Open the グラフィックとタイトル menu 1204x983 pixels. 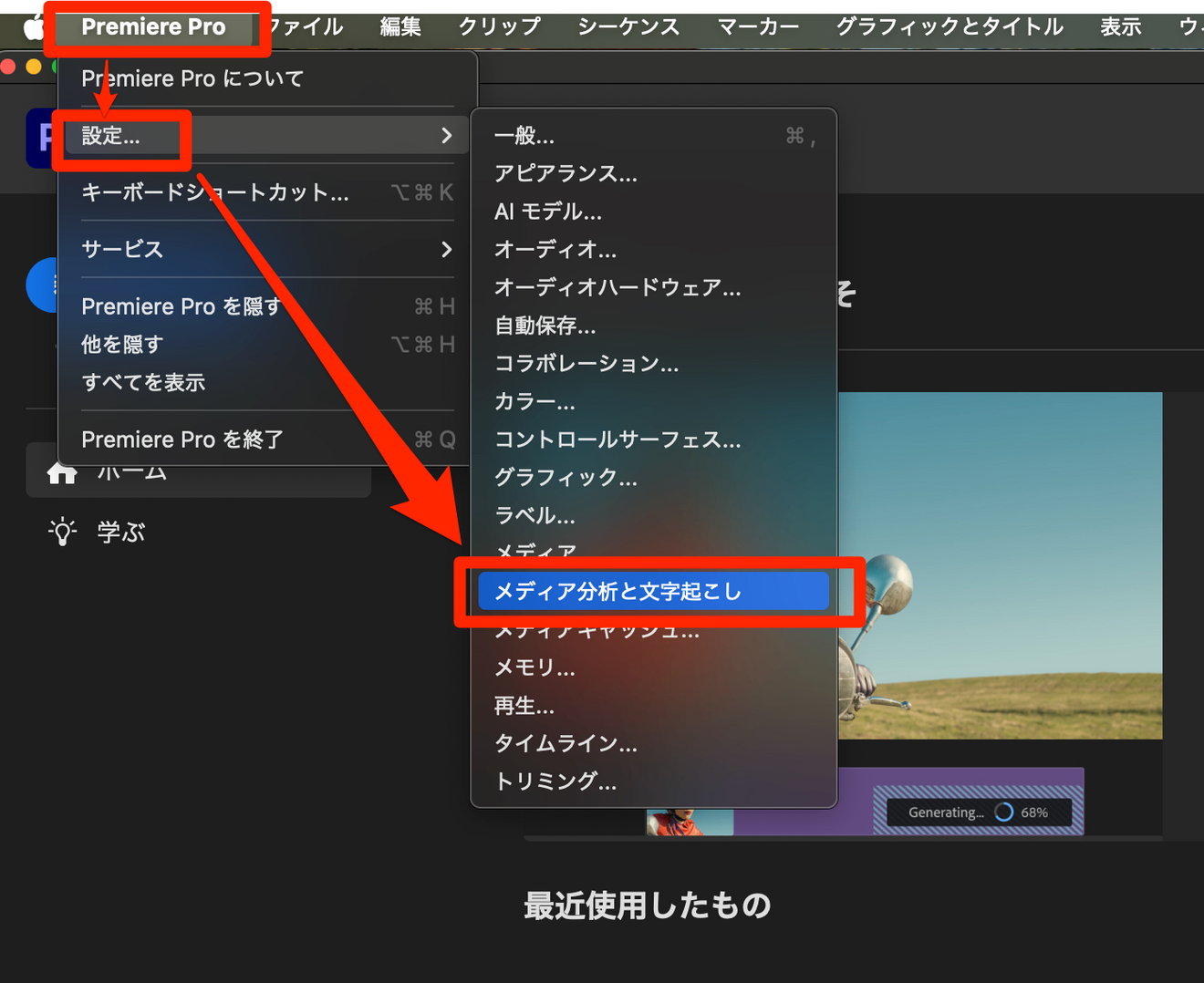[x=950, y=27]
